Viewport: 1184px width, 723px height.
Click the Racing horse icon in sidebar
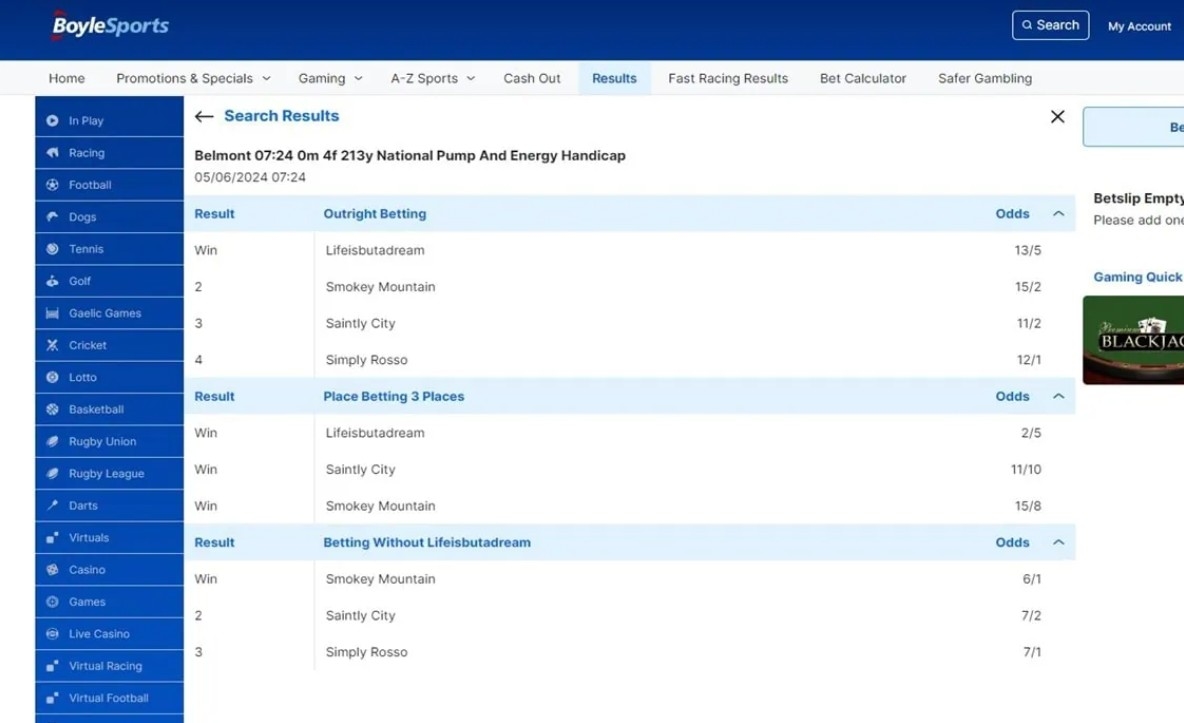coord(53,153)
